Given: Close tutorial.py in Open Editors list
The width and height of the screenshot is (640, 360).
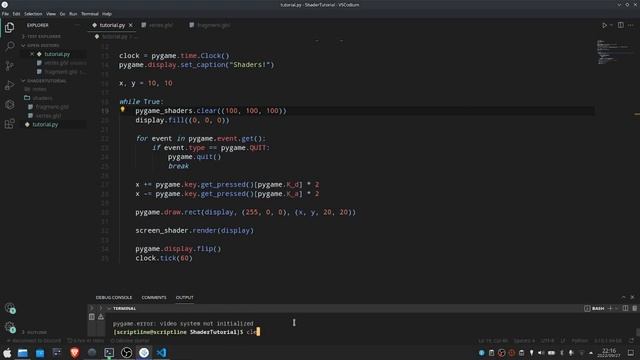Looking at the screenshot, I should [32, 54].
